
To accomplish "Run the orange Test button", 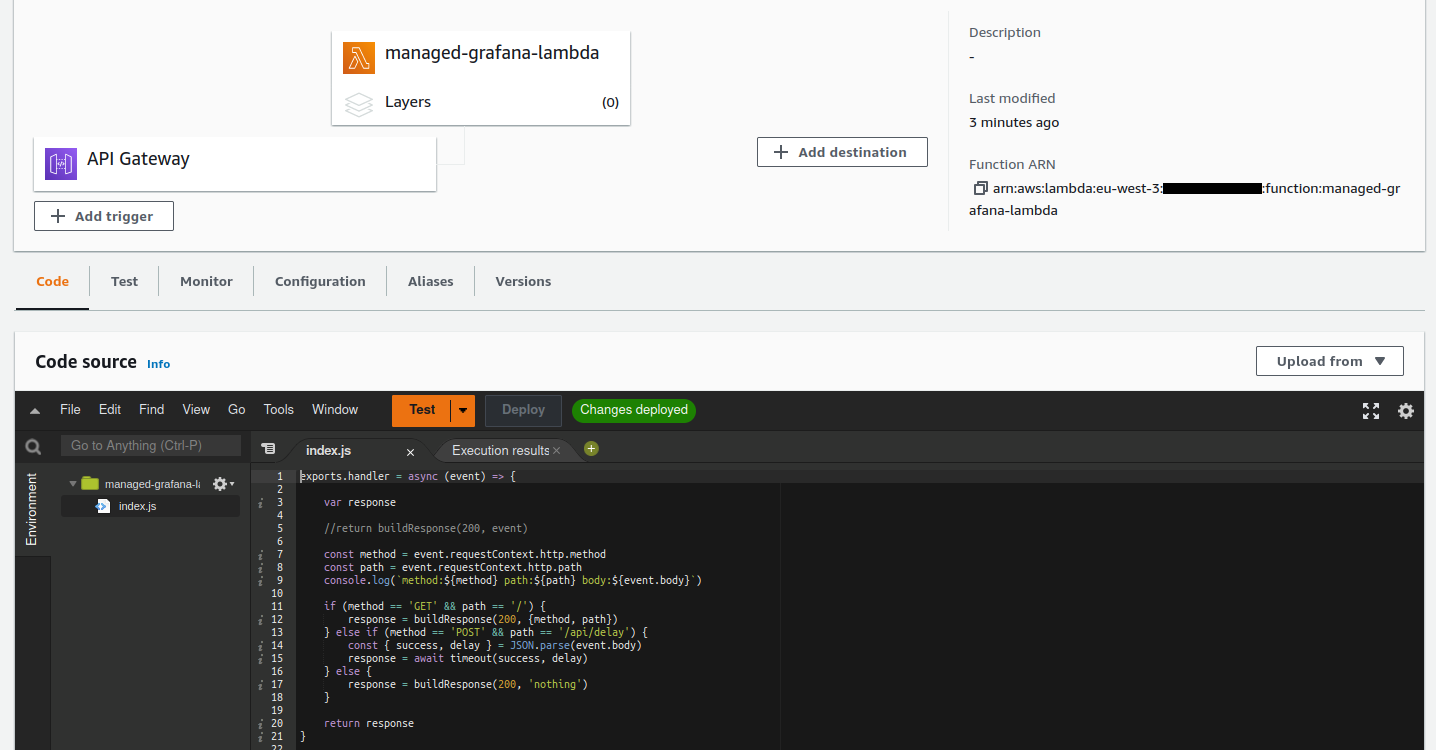I will (x=422, y=410).
